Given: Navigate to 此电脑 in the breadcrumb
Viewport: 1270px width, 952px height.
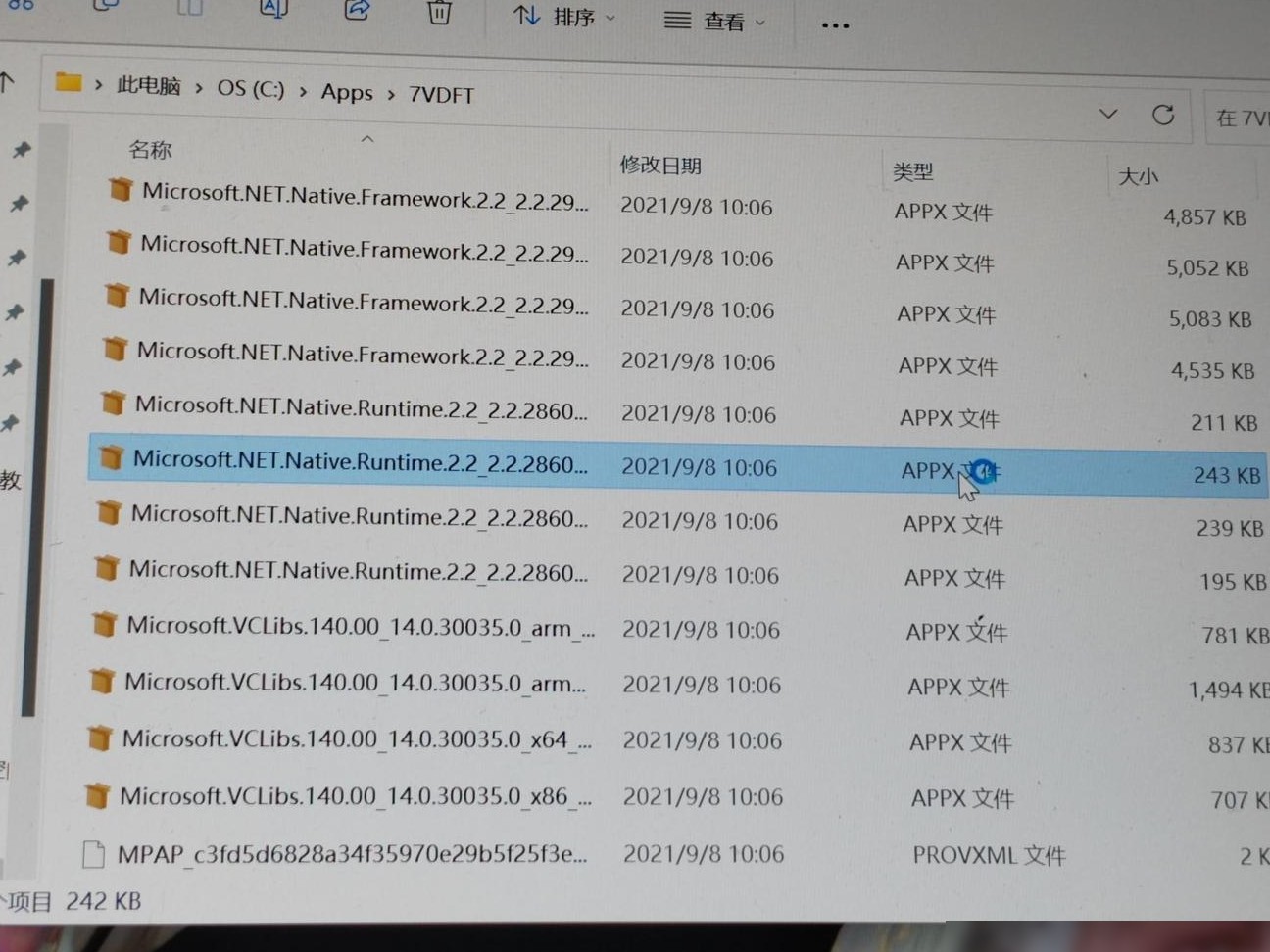Looking at the screenshot, I should [x=149, y=86].
